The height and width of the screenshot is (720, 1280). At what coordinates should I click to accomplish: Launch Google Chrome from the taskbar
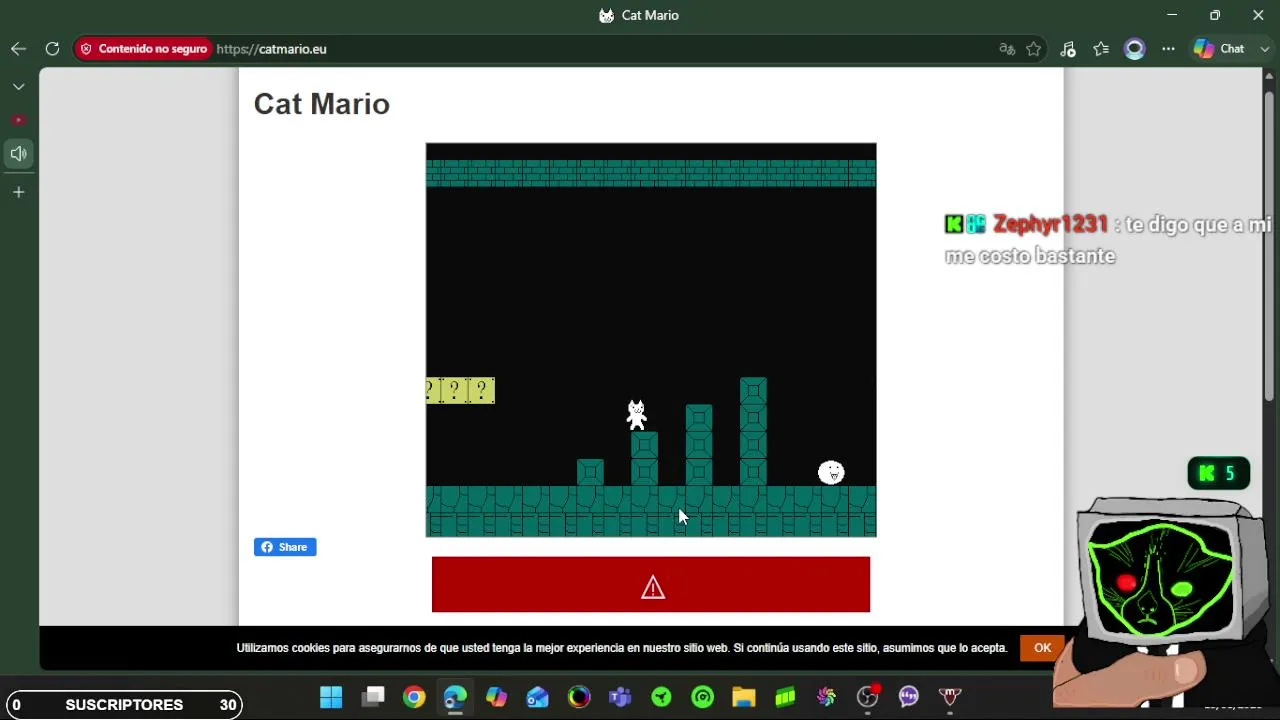(x=414, y=697)
